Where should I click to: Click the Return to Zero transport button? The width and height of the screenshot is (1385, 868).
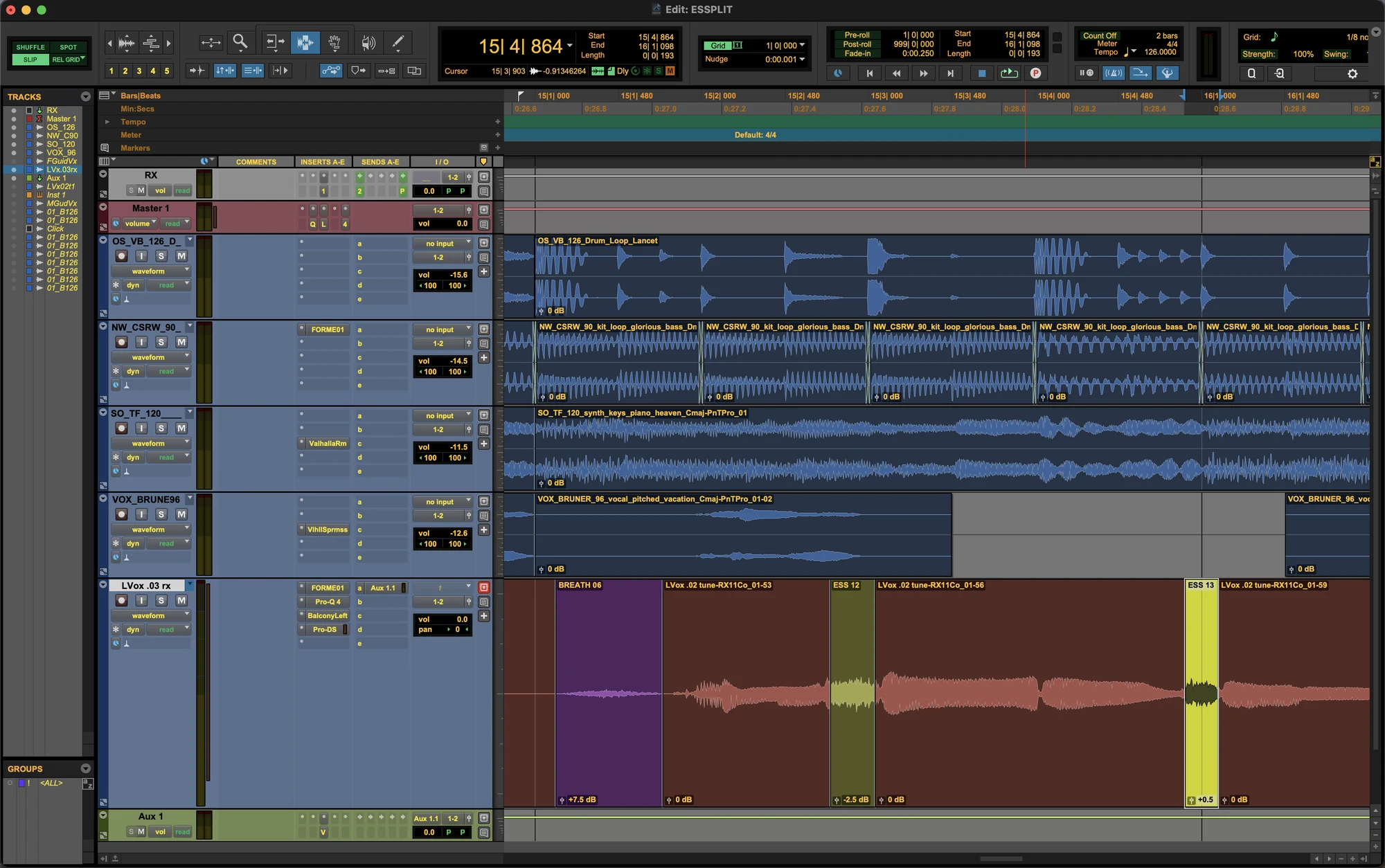870,73
